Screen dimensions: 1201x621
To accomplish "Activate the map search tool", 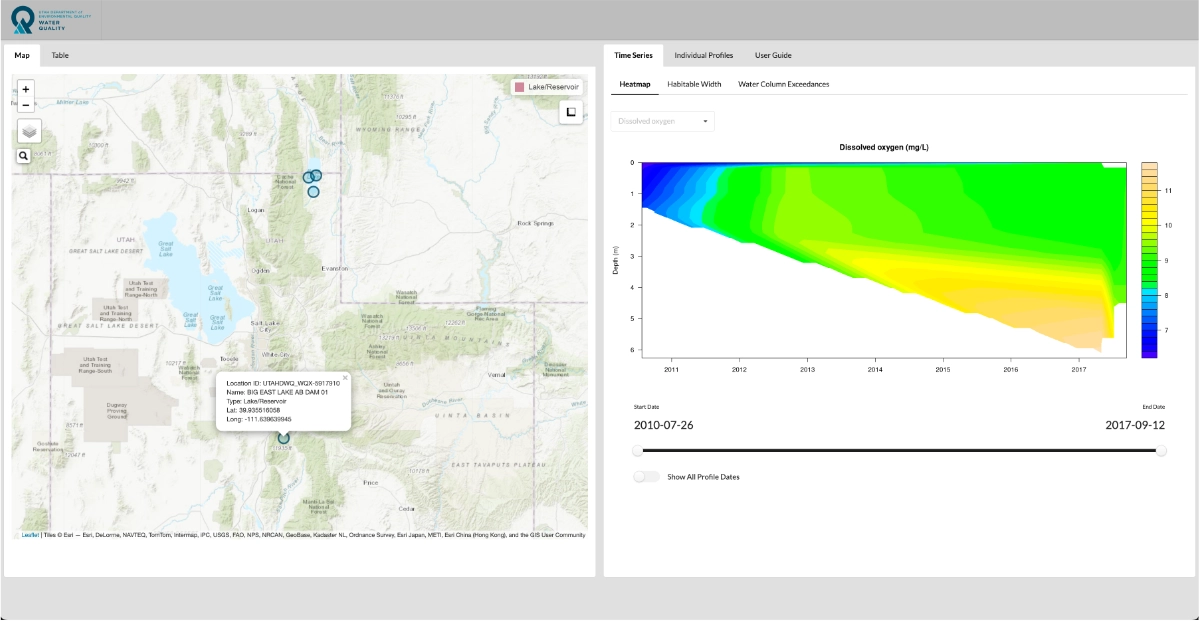I will click(x=23, y=155).
